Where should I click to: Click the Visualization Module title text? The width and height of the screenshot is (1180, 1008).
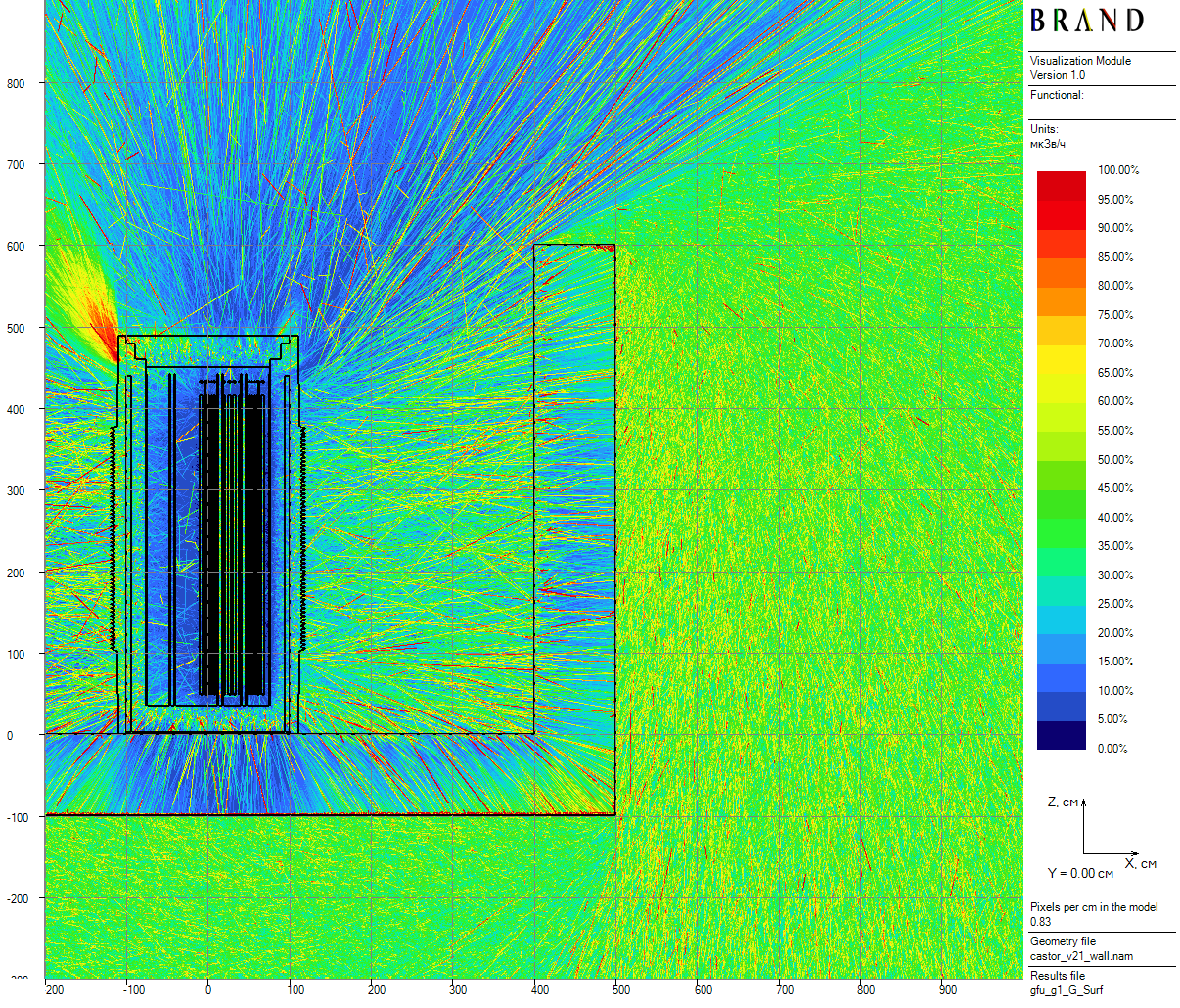[1080, 61]
